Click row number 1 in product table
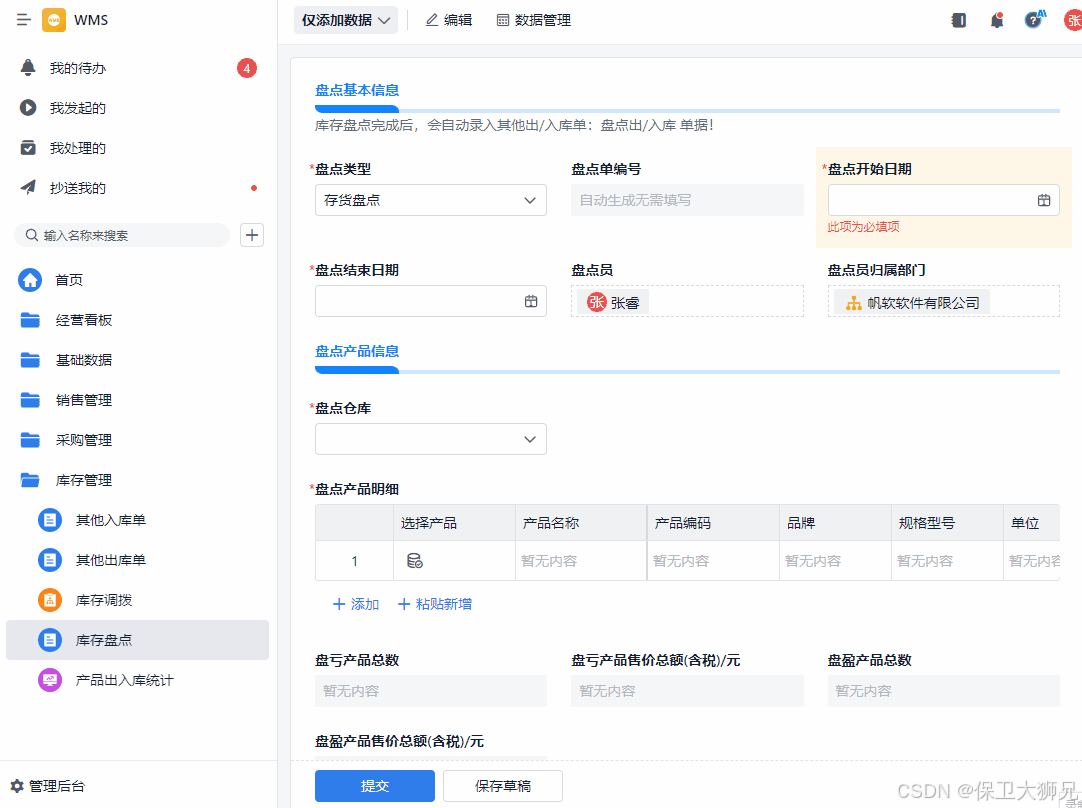 [355, 561]
